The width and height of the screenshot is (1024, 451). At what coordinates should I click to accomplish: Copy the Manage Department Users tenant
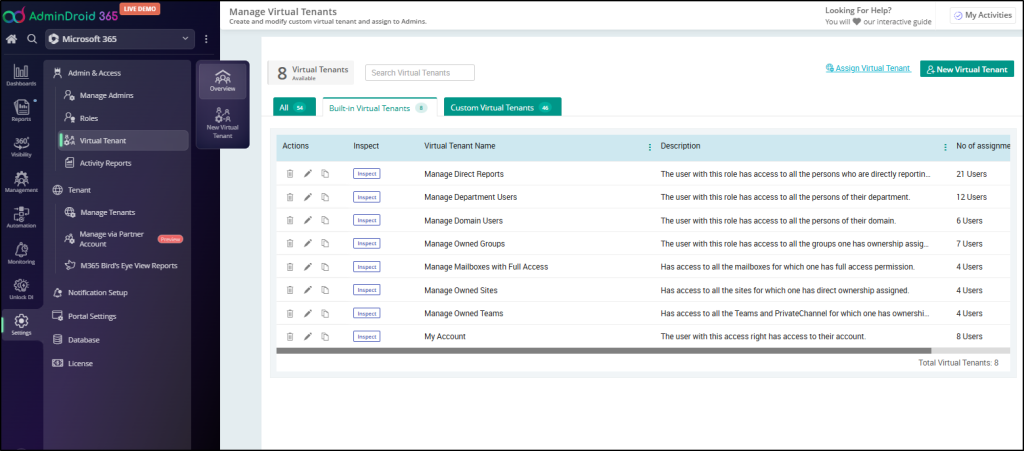325,196
